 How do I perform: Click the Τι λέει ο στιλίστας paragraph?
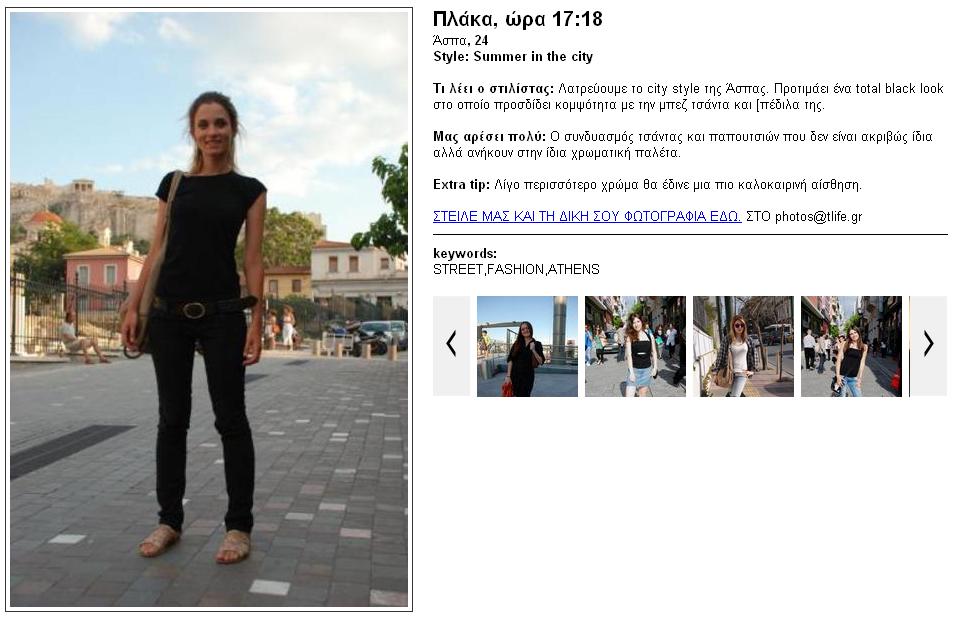(688, 97)
